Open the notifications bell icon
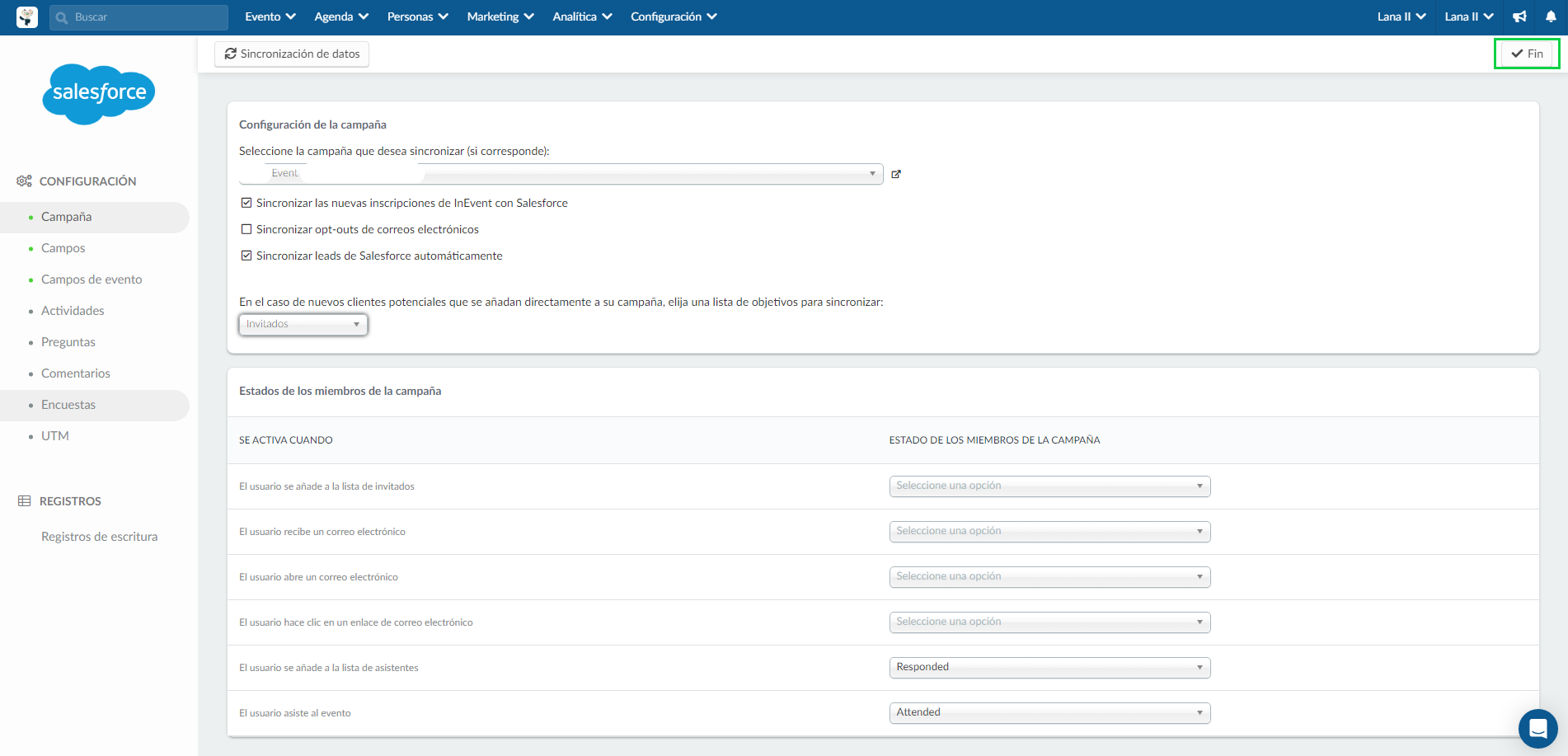The image size is (1568, 756). [1551, 16]
